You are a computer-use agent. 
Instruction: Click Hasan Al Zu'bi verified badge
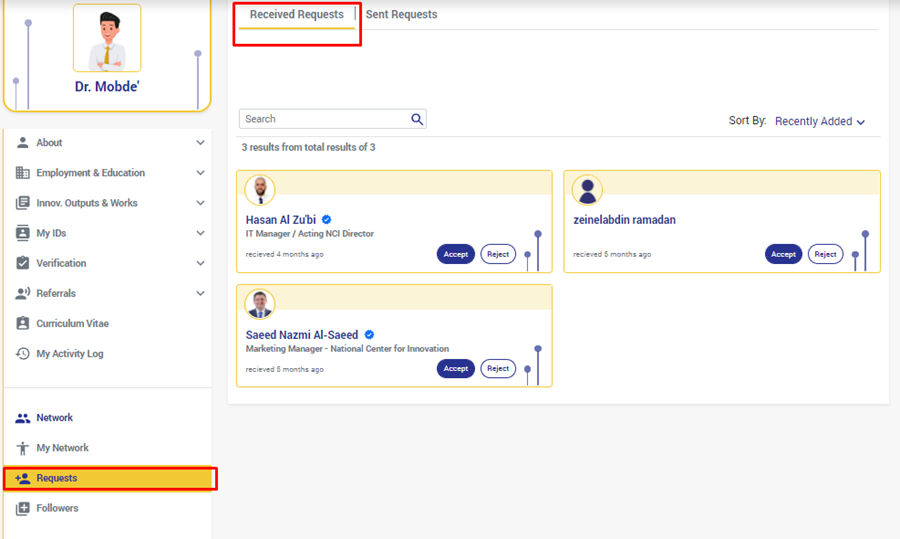[x=327, y=220]
